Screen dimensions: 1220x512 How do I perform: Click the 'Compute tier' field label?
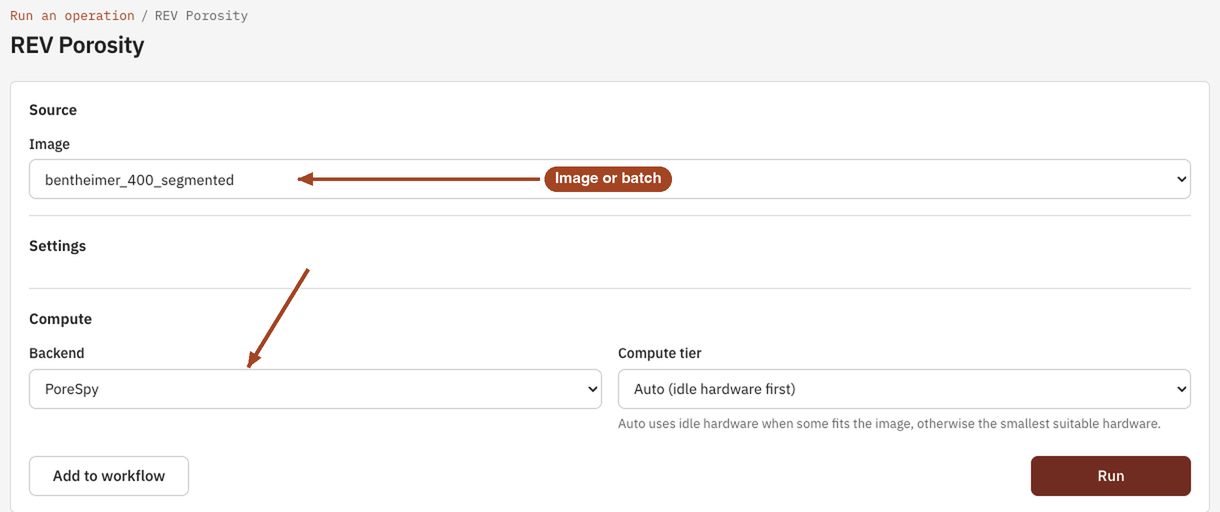(x=660, y=353)
